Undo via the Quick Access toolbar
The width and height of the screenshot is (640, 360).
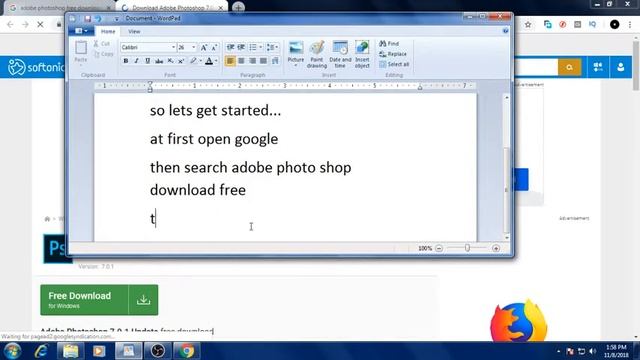pyautogui.click(x=98, y=18)
